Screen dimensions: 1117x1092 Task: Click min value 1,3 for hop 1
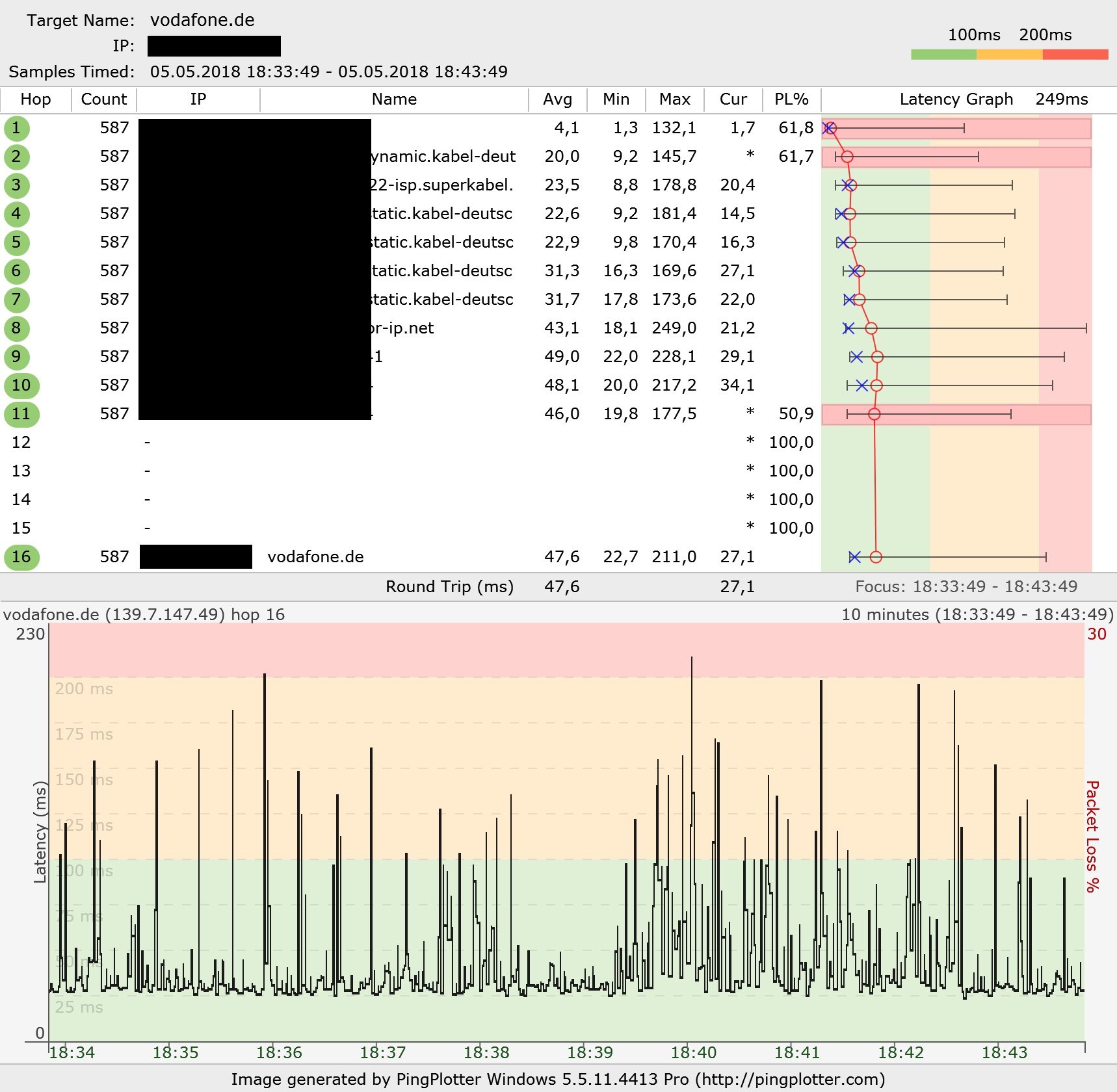625,128
